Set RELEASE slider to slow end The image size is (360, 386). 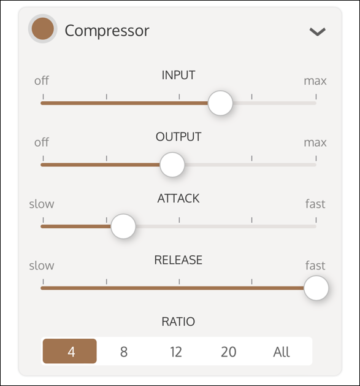(43, 288)
